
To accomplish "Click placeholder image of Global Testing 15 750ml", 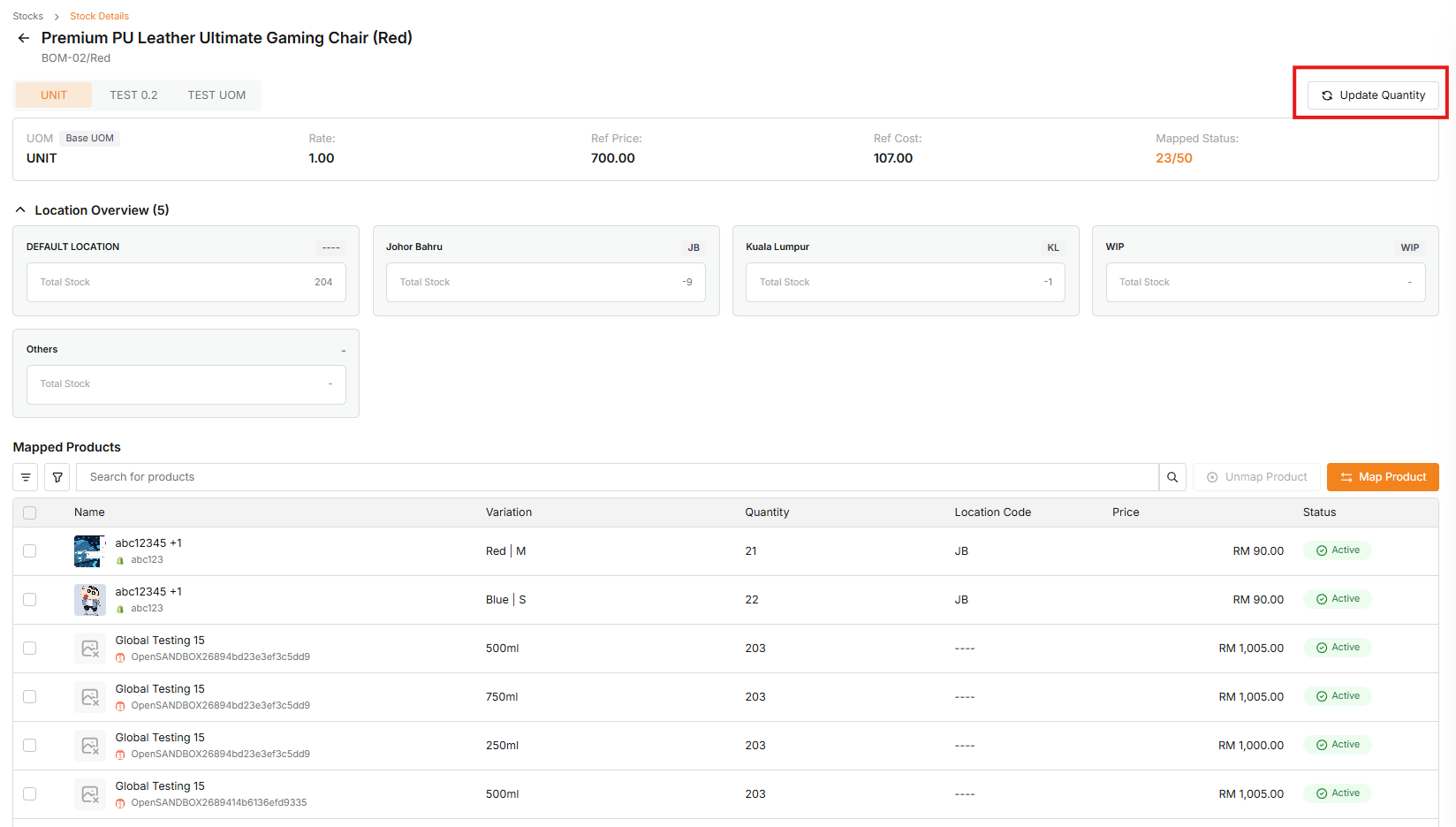I will pyautogui.click(x=90, y=697).
